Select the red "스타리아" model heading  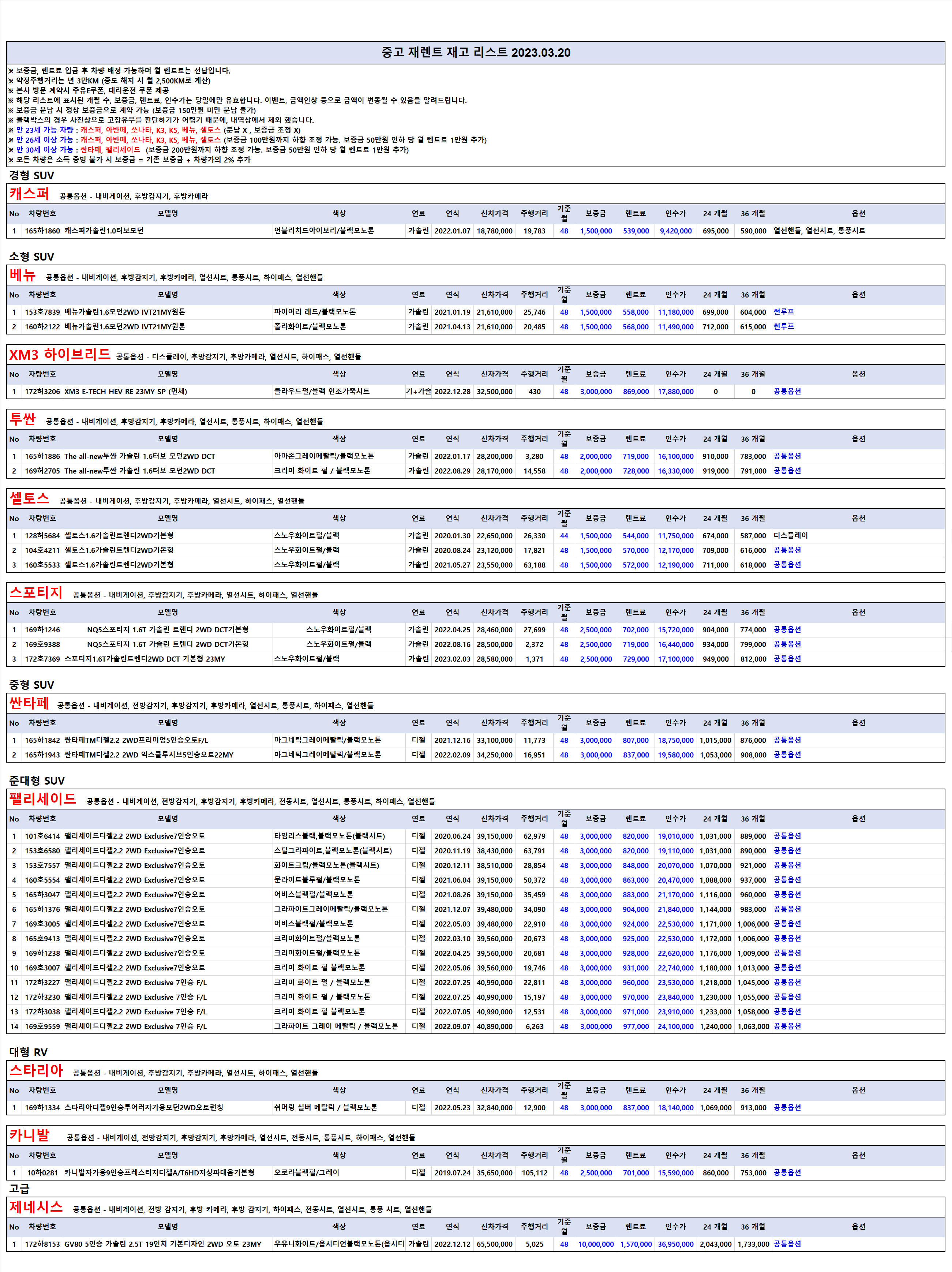pos(35,1070)
